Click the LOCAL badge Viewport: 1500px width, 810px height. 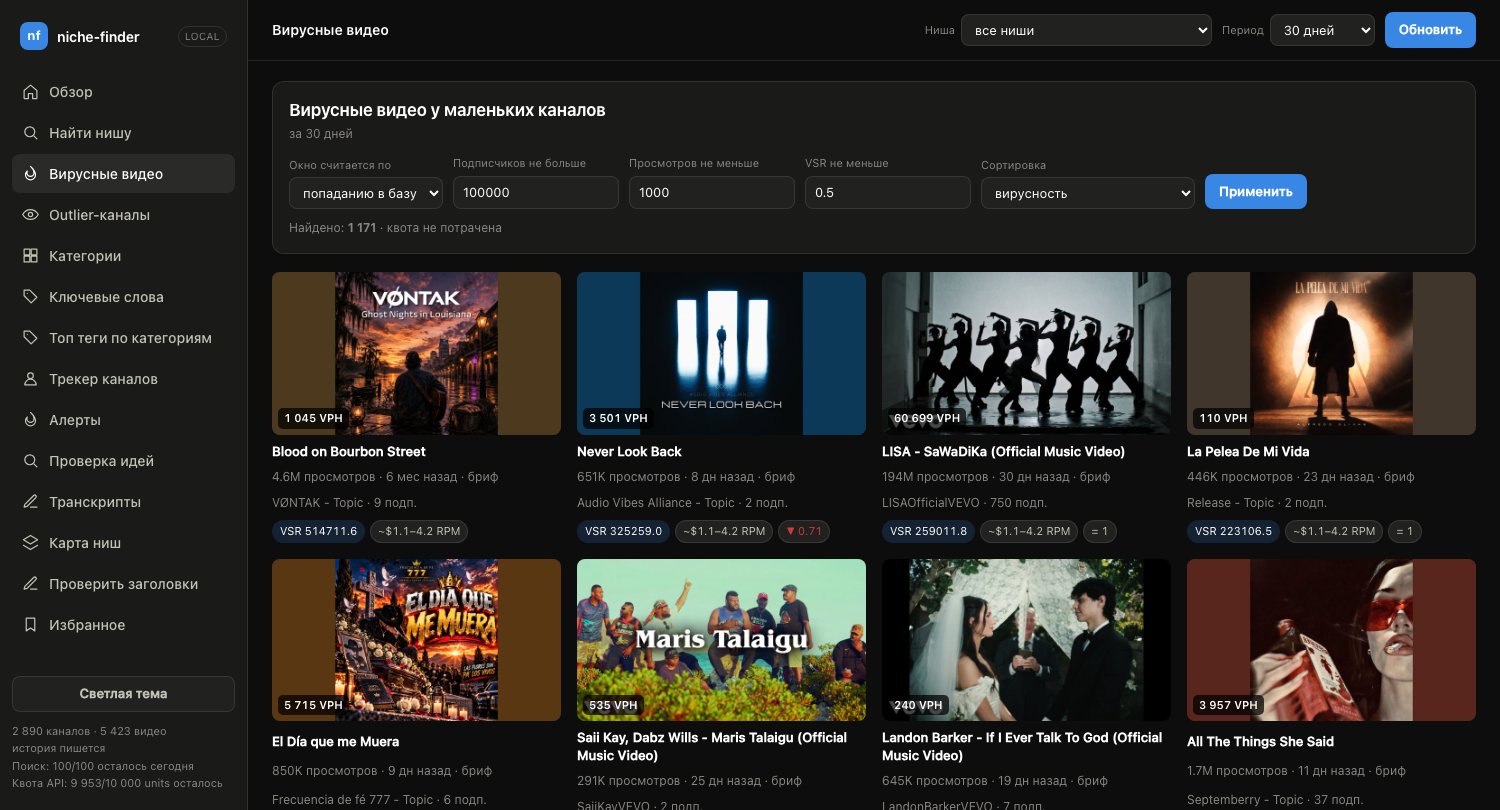202,37
